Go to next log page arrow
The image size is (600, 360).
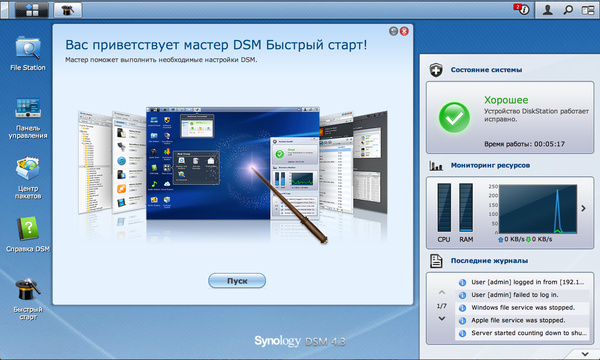coord(442,318)
